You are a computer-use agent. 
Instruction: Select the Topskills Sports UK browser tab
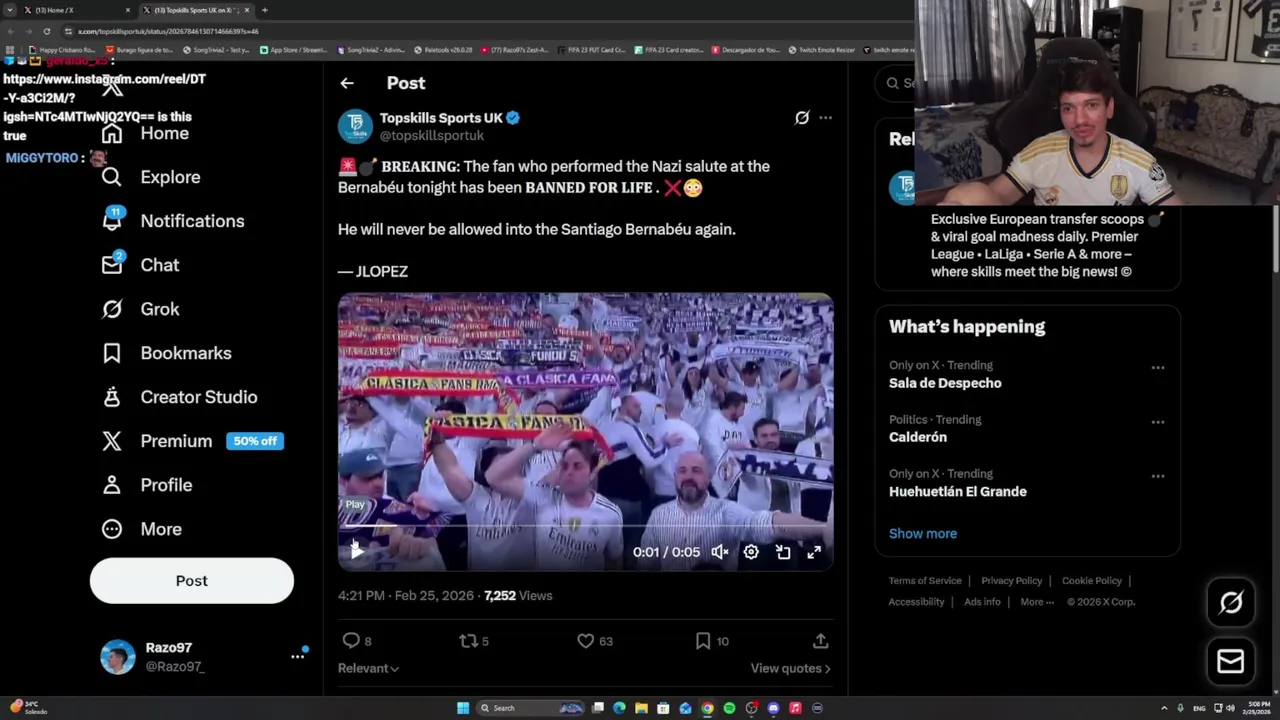[196, 10]
